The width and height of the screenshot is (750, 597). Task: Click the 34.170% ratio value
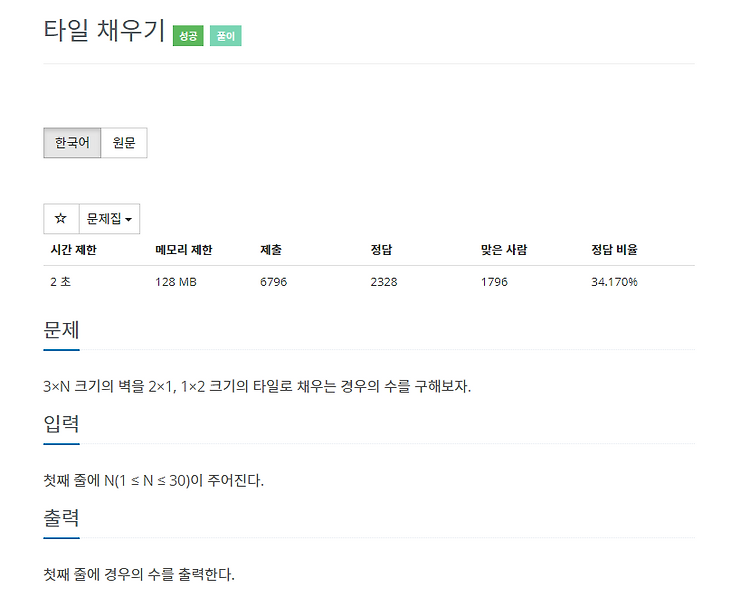point(614,282)
